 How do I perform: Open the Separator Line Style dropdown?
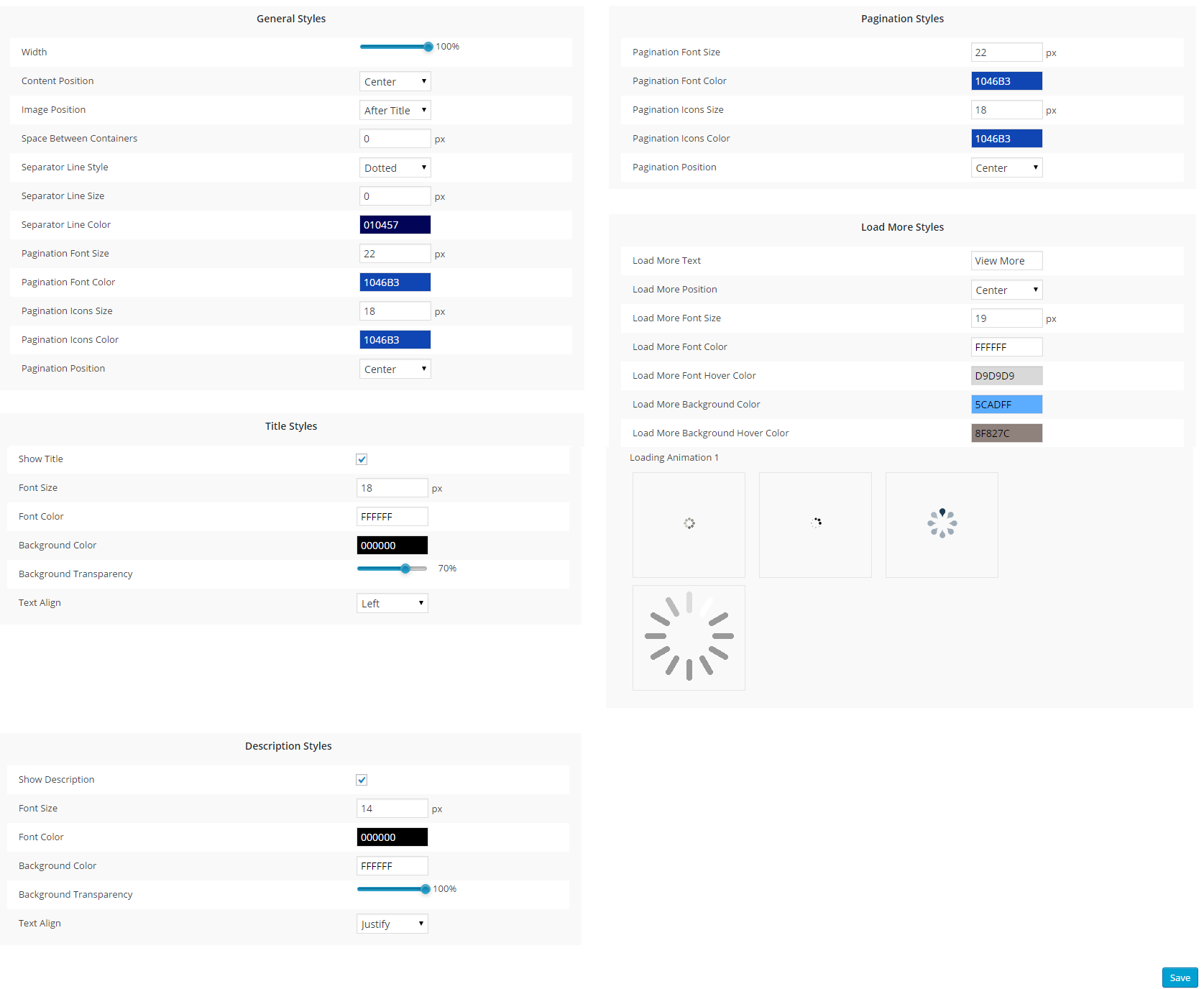pos(395,167)
